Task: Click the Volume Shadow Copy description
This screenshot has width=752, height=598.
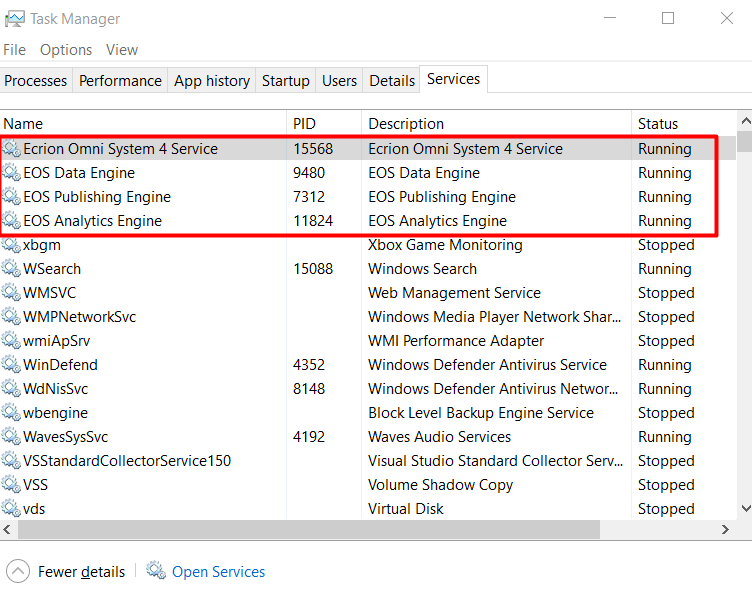Action: 440,484
